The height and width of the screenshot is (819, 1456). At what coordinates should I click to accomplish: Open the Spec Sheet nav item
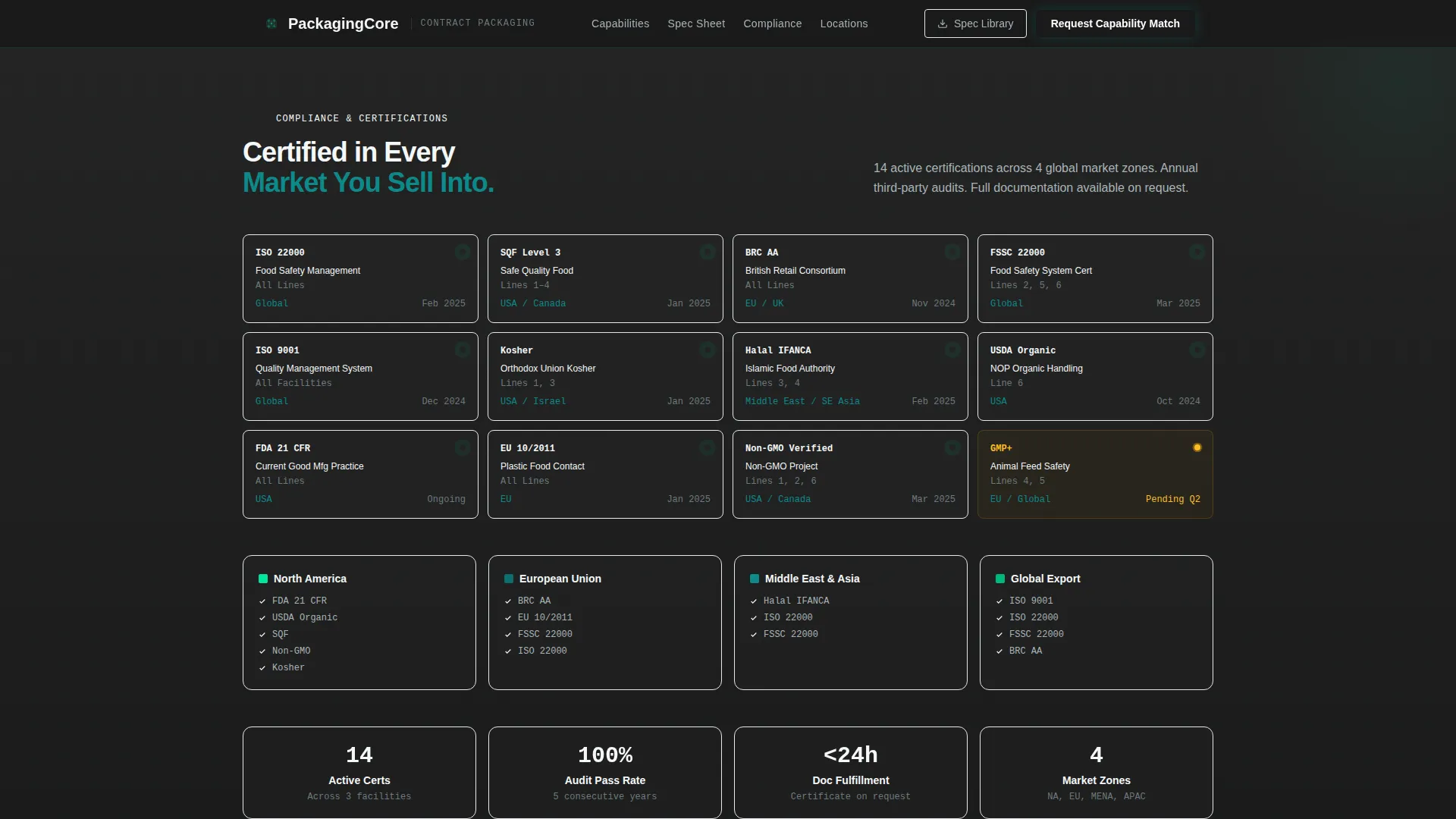696,24
